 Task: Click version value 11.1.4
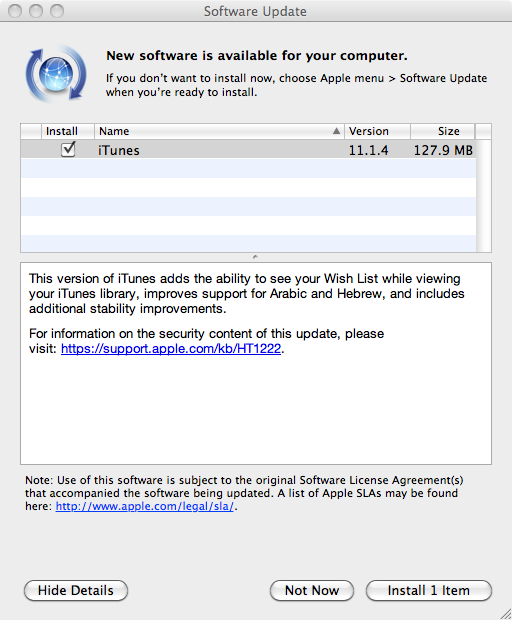[368, 150]
